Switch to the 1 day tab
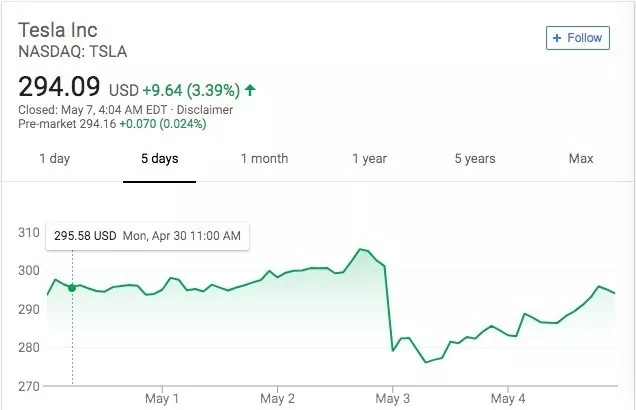This screenshot has height=410, width=636. (x=54, y=158)
